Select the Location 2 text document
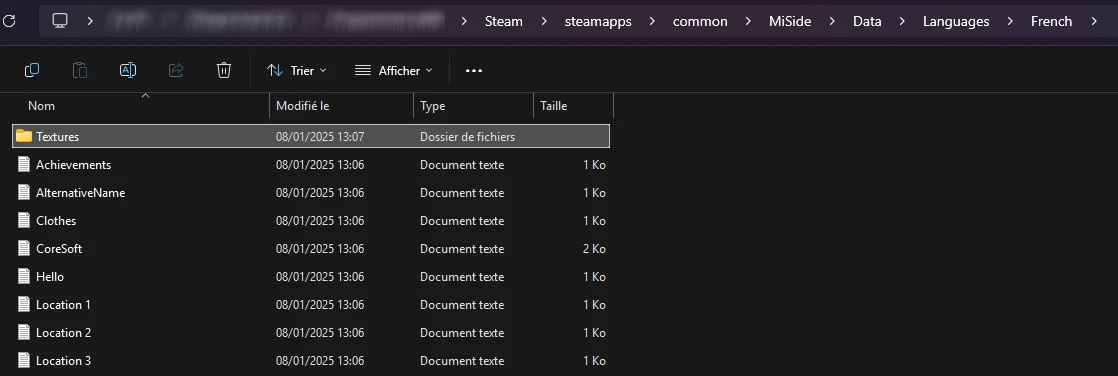The image size is (1118, 376). click(x=311, y=332)
